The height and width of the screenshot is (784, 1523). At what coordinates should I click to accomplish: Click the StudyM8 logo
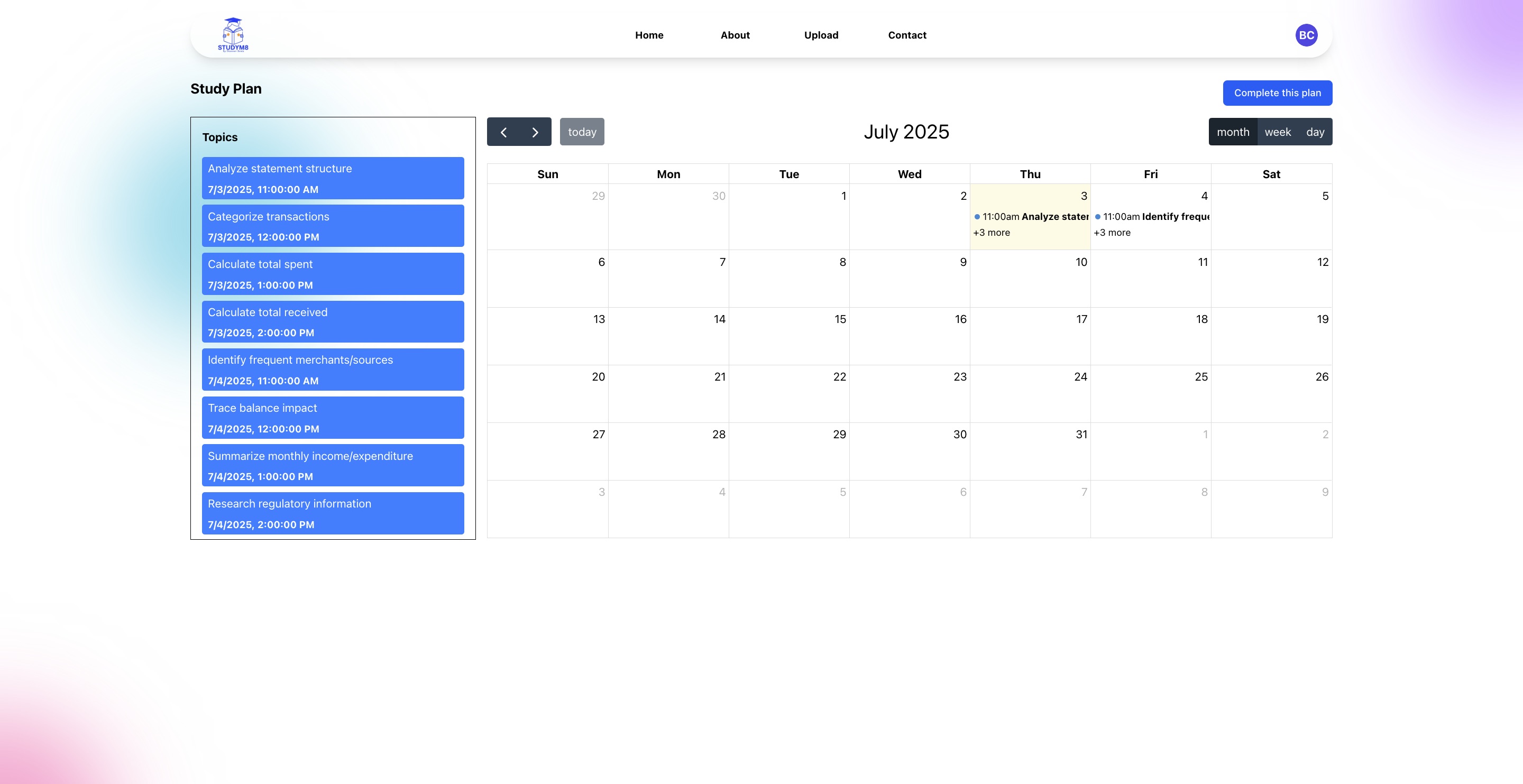[233, 35]
